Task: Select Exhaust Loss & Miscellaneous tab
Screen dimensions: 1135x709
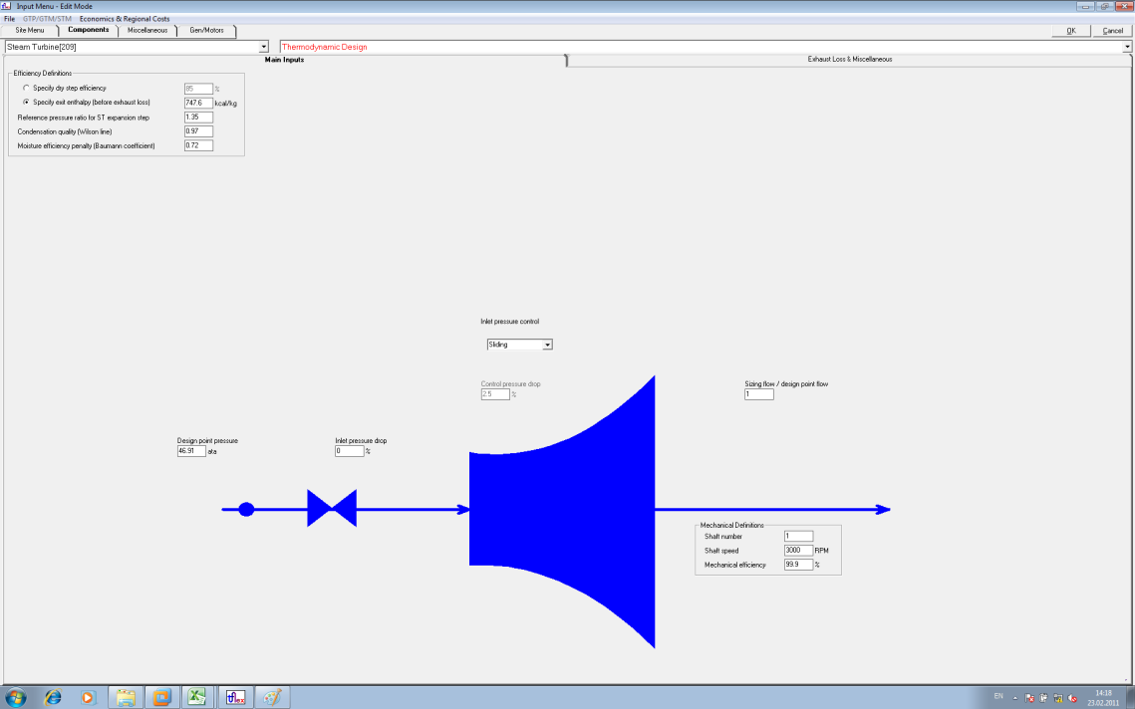Action: click(850, 59)
